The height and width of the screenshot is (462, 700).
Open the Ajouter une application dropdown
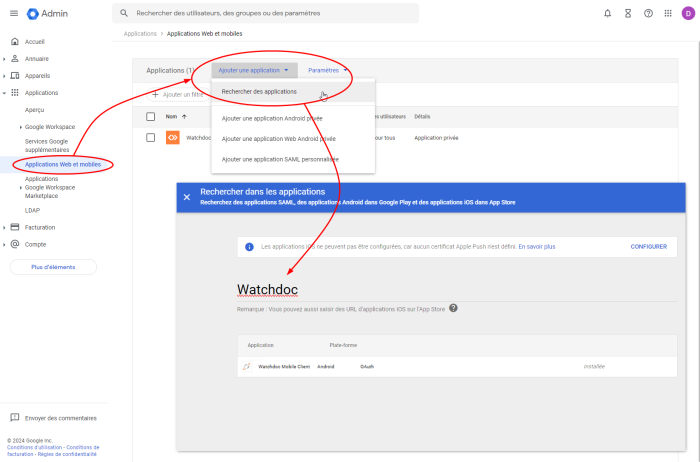tap(254, 70)
